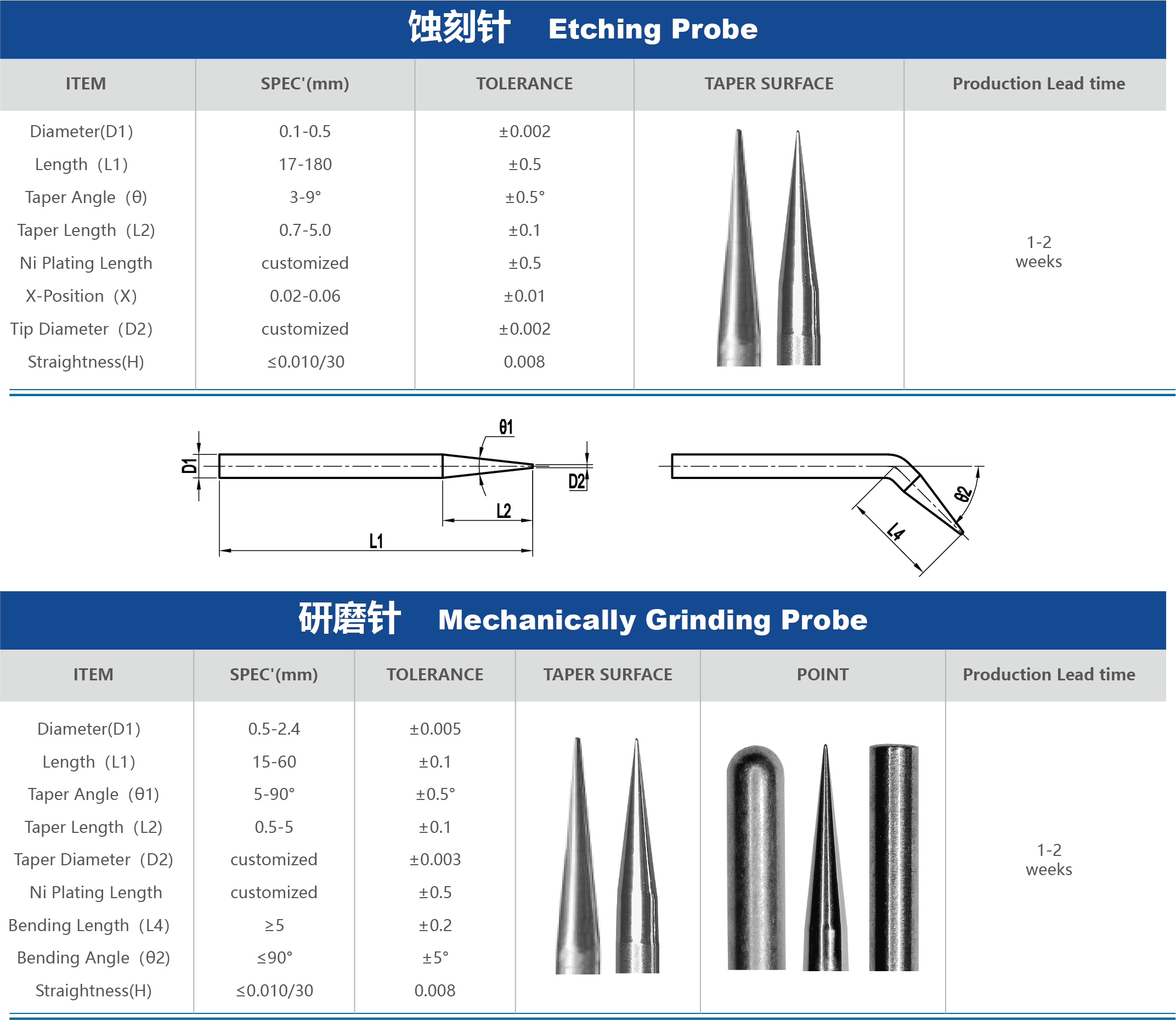1176x1020 pixels.
Task: Click the etching table TOLERANCE header
Action: pyautogui.click(x=524, y=83)
